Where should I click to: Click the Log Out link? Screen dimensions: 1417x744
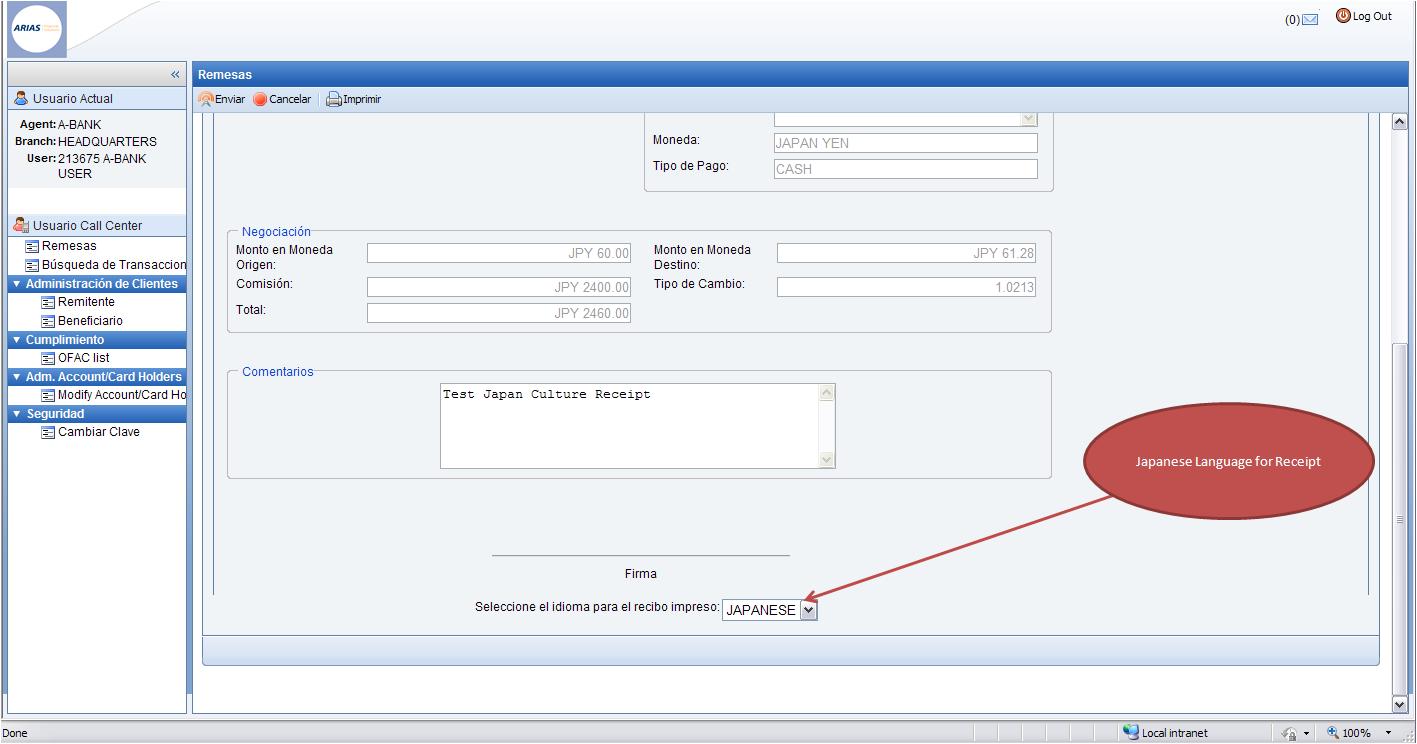coord(1372,16)
